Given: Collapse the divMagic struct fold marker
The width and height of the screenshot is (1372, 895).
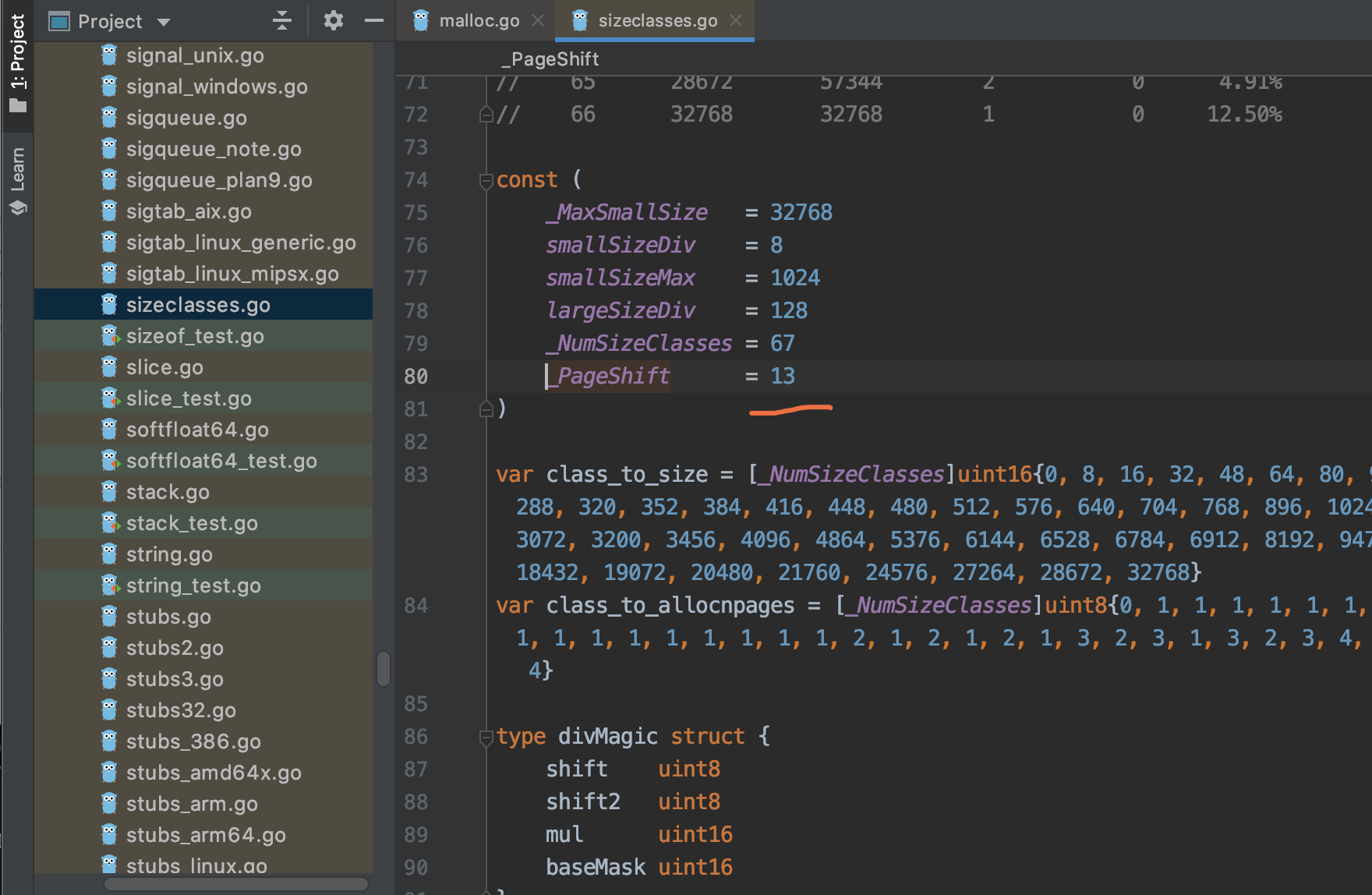Looking at the screenshot, I should pyautogui.click(x=486, y=738).
